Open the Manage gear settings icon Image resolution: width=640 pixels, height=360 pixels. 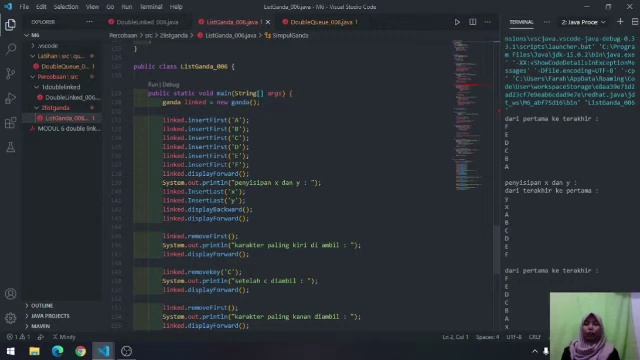click(x=11, y=318)
